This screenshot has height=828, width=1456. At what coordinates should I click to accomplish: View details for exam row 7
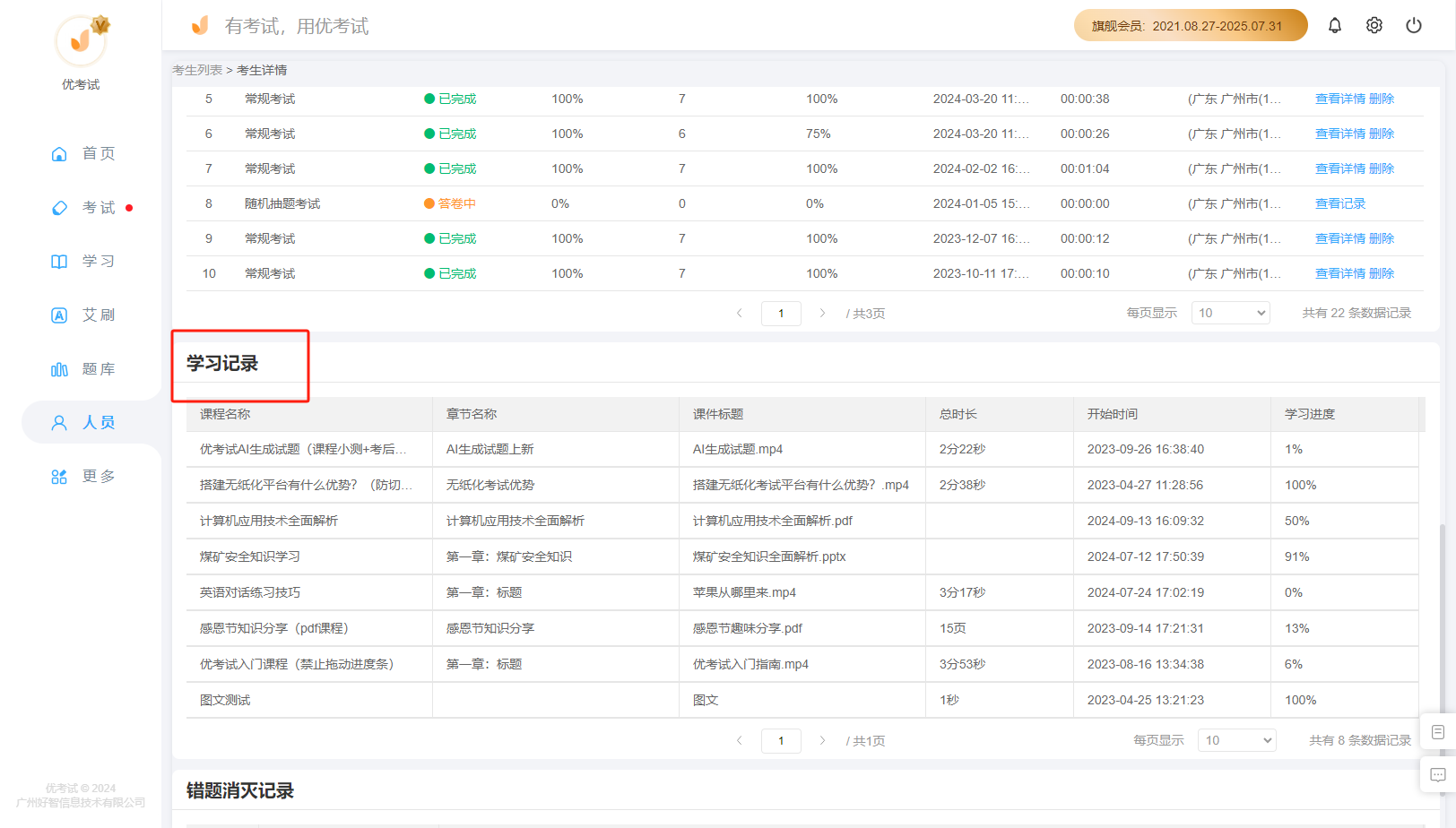1340,168
